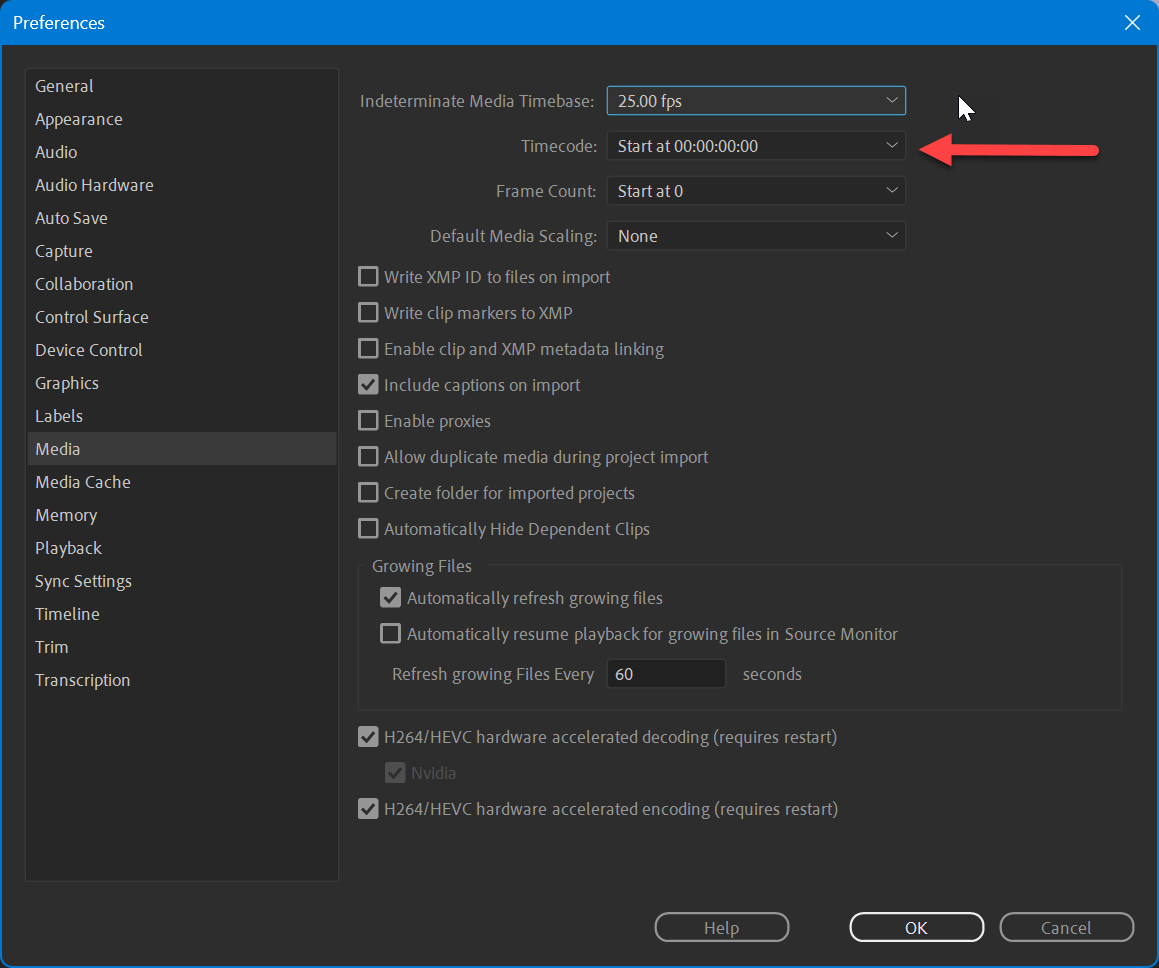Viewport: 1159px width, 968px height.
Task: Edit the refresh growing files seconds field
Action: pyautogui.click(x=665, y=673)
